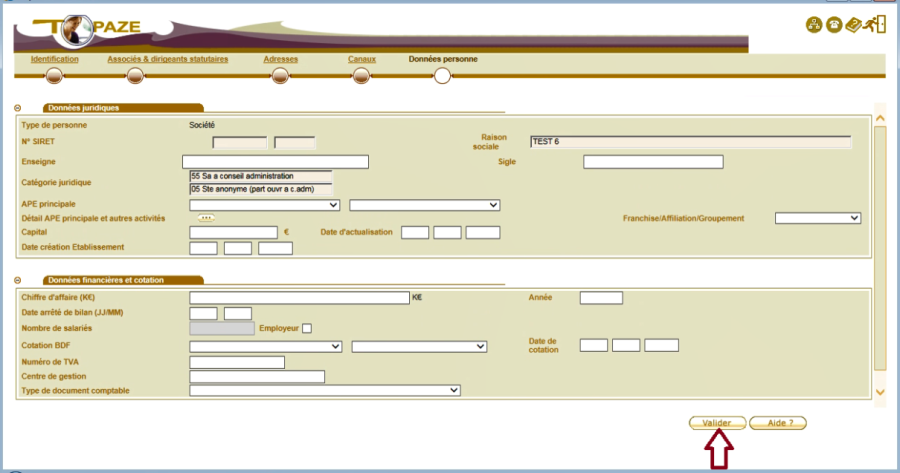
Task: Click the telephone contact icon
Action: pos(833,25)
